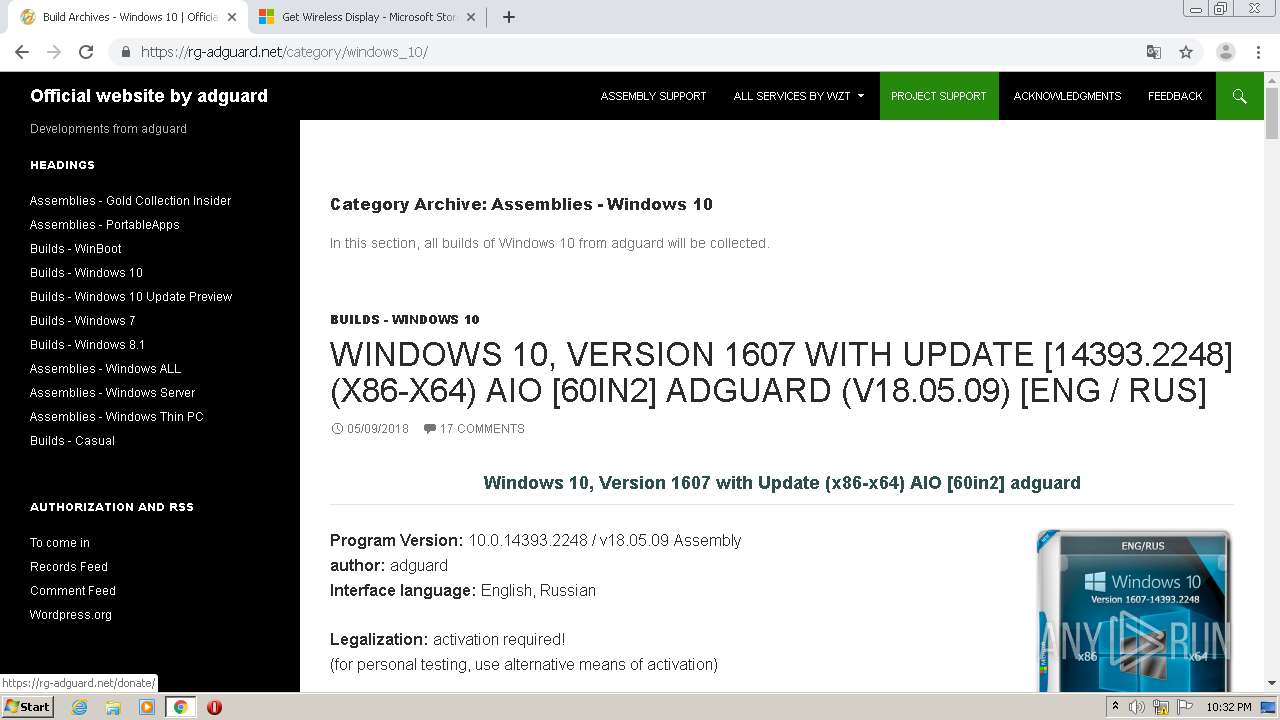Open the Opera taskbar icon

[214, 707]
